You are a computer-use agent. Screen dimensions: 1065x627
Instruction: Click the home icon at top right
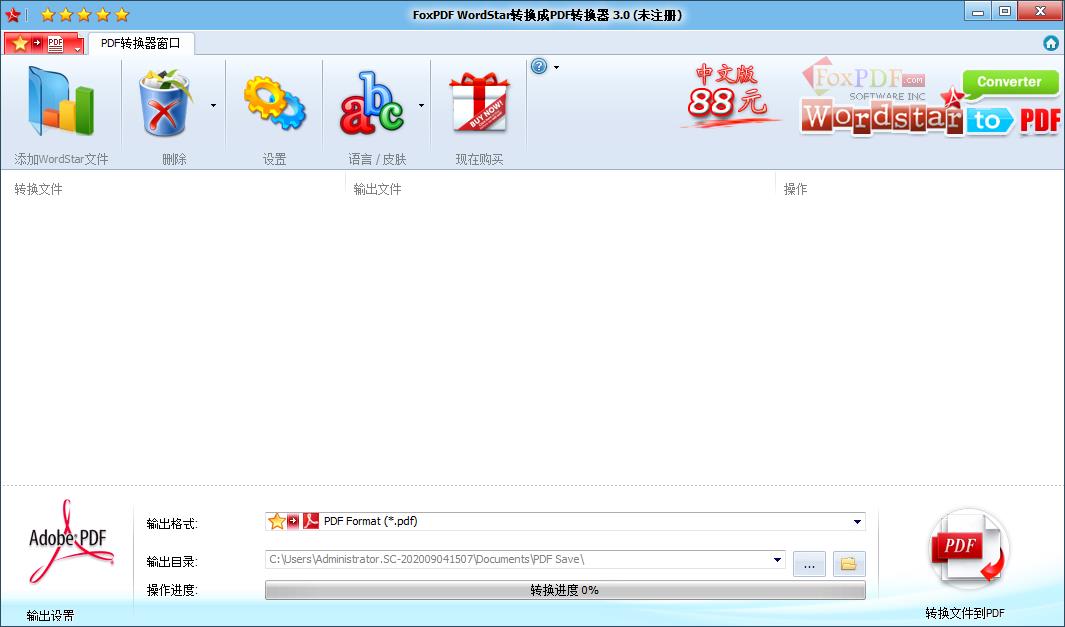coord(1051,43)
